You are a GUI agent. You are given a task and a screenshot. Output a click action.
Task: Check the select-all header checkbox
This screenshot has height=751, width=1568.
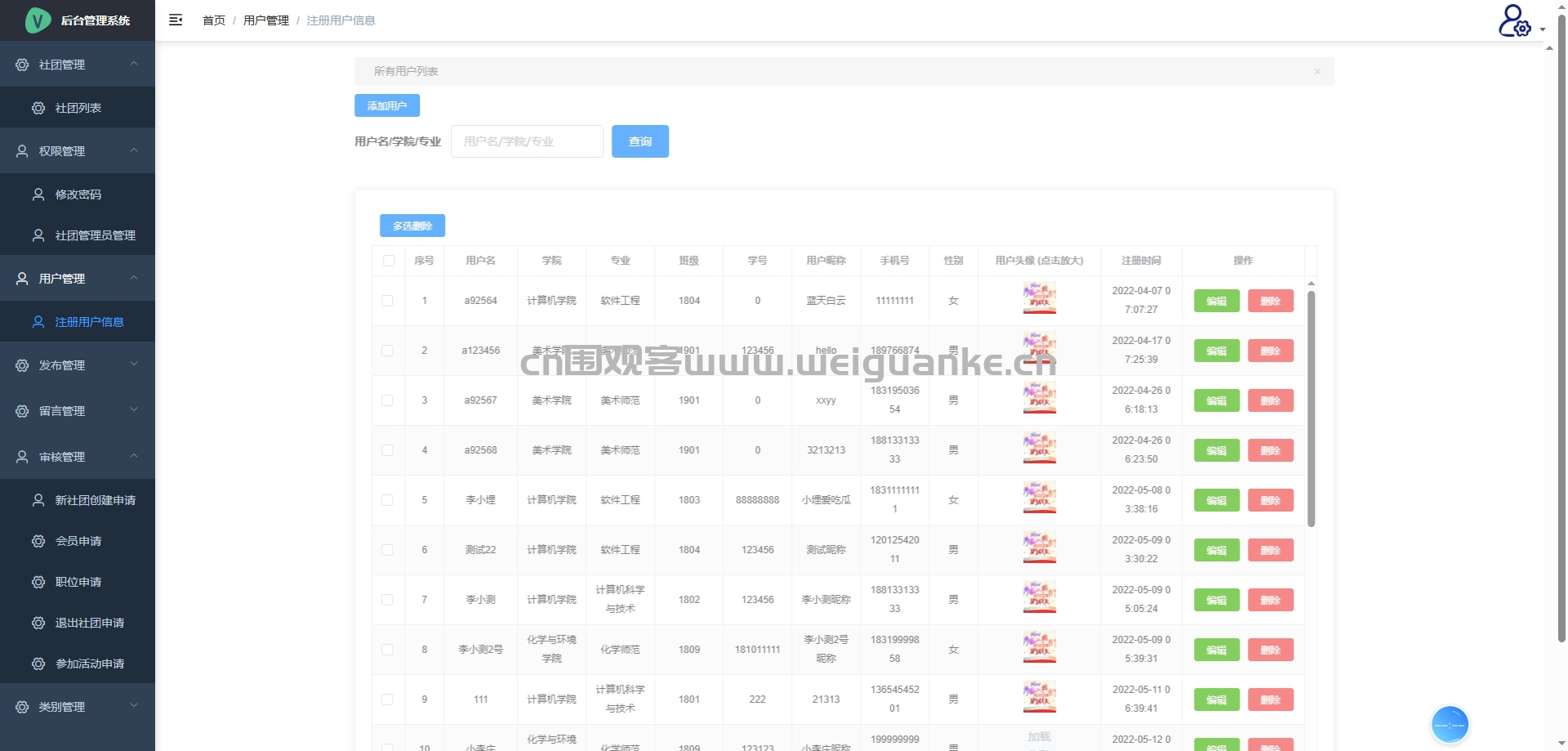pyautogui.click(x=388, y=260)
